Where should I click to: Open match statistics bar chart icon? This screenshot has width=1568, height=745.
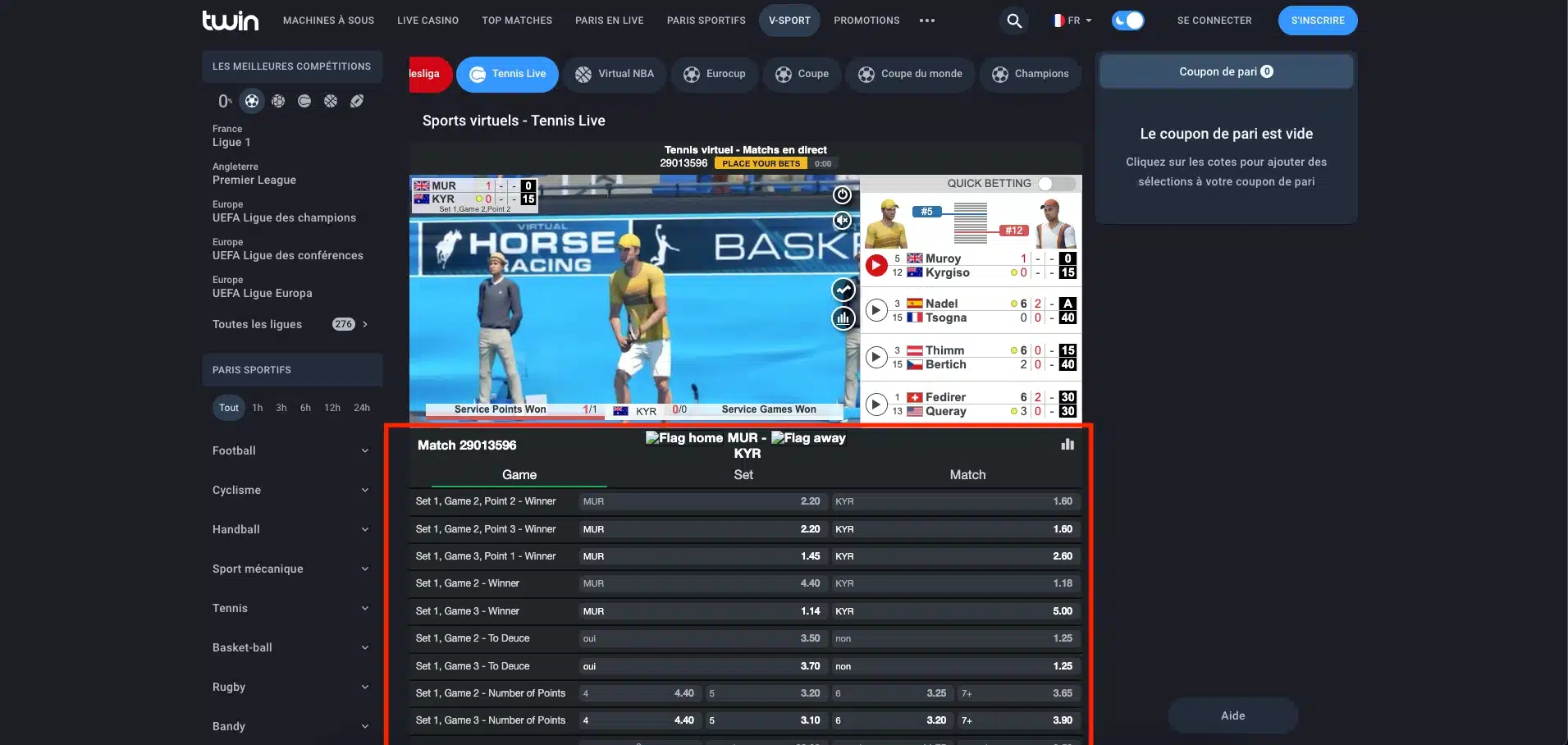pos(1067,444)
